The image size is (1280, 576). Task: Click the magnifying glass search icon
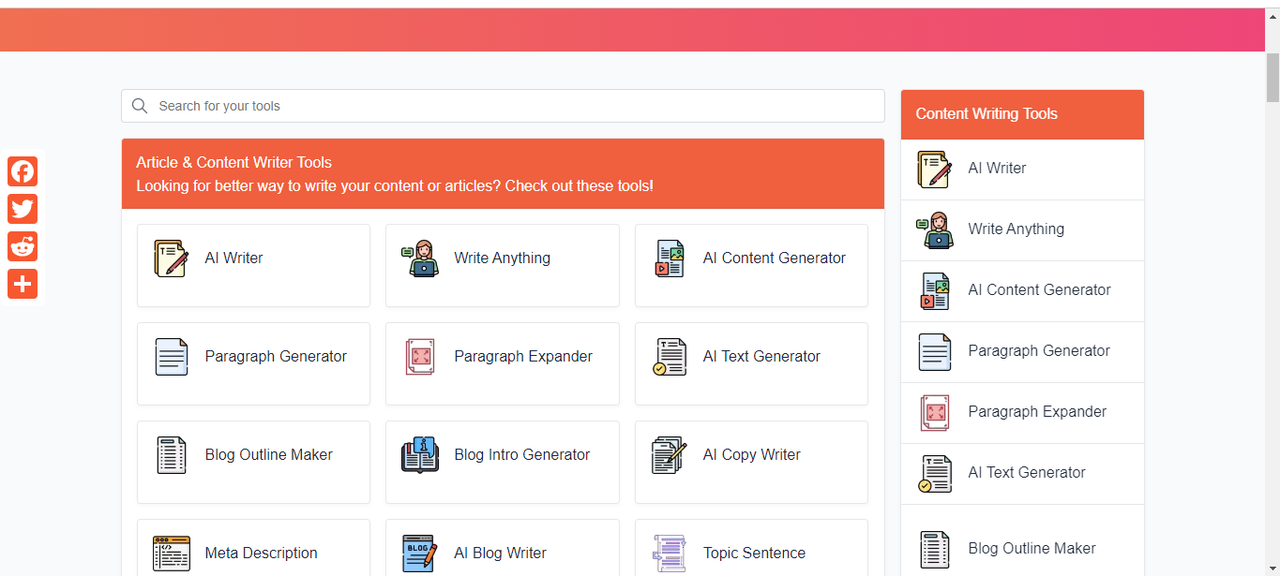click(140, 106)
